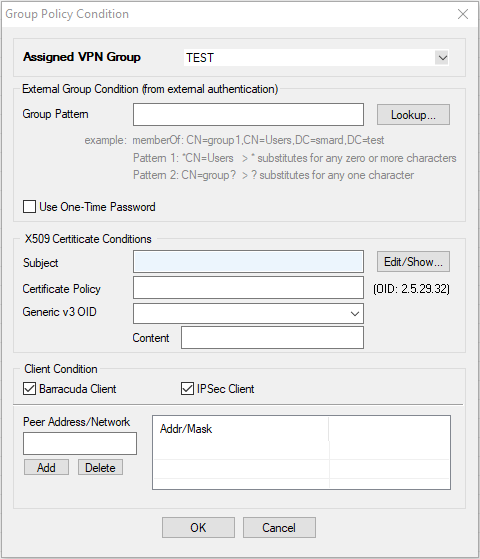
Task: Select the TEST VPN group field
Action: point(316,58)
